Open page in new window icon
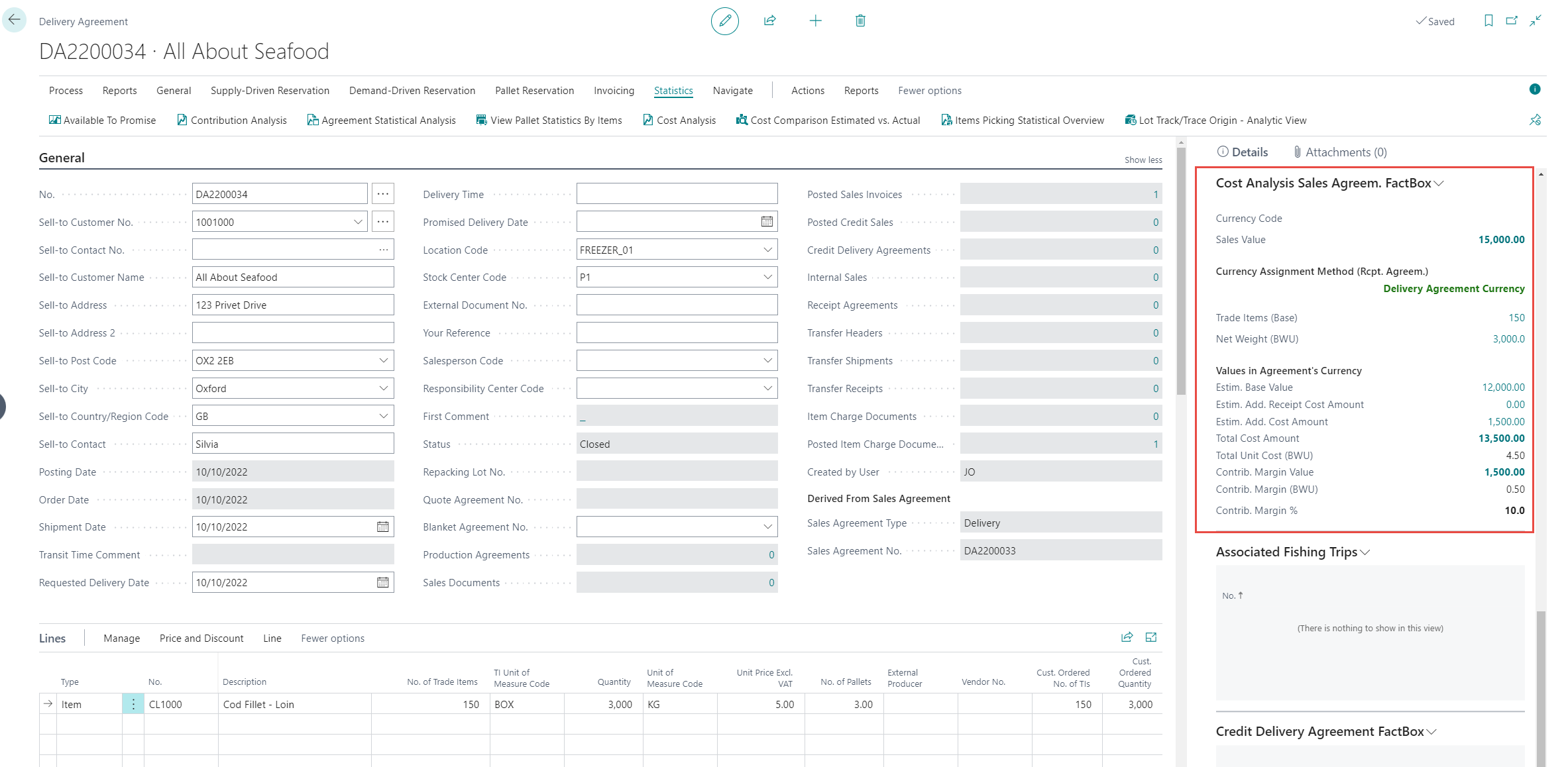The height and width of the screenshot is (767, 1568). click(x=1512, y=21)
